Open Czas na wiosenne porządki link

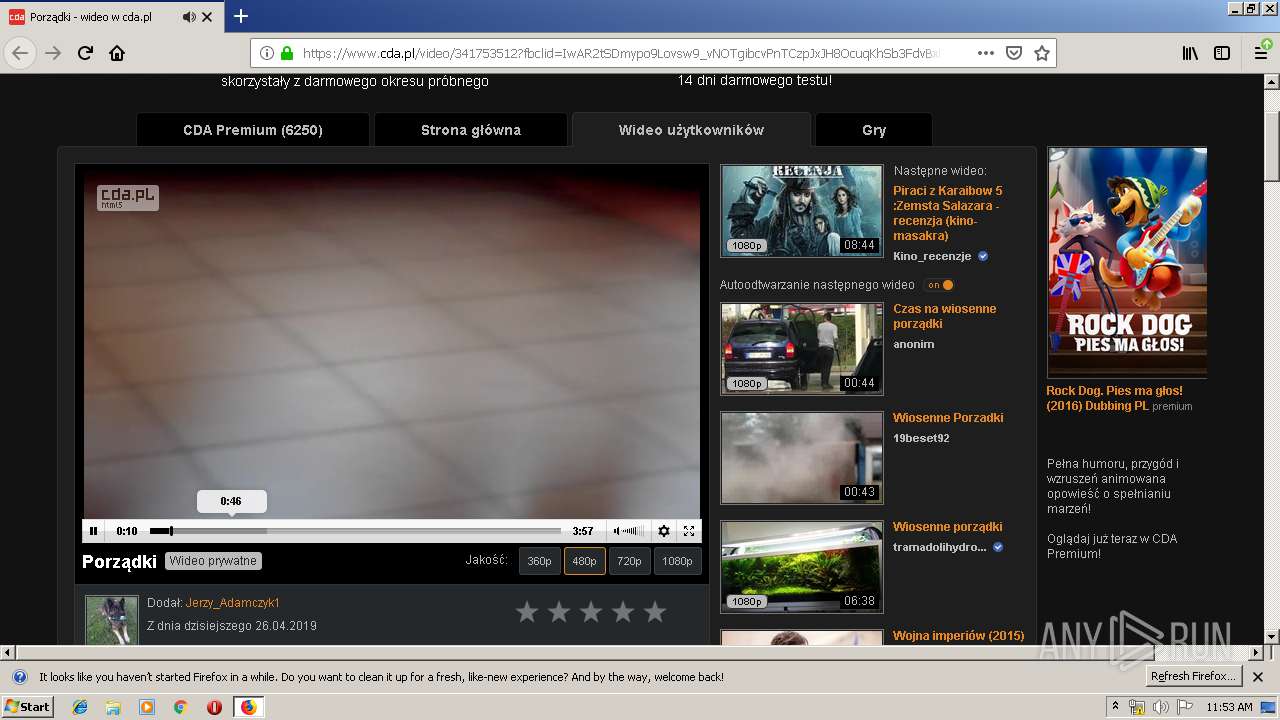pos(945,316)
